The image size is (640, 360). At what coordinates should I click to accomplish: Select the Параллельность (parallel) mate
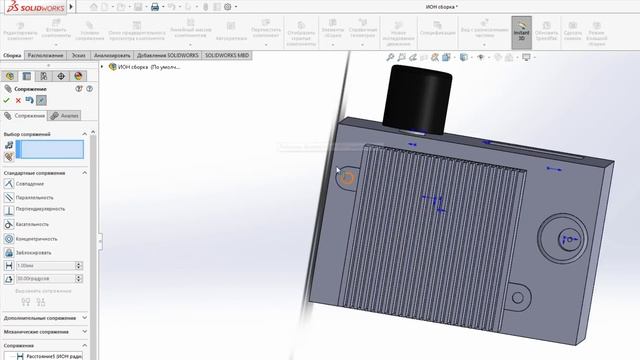point(29,198)
